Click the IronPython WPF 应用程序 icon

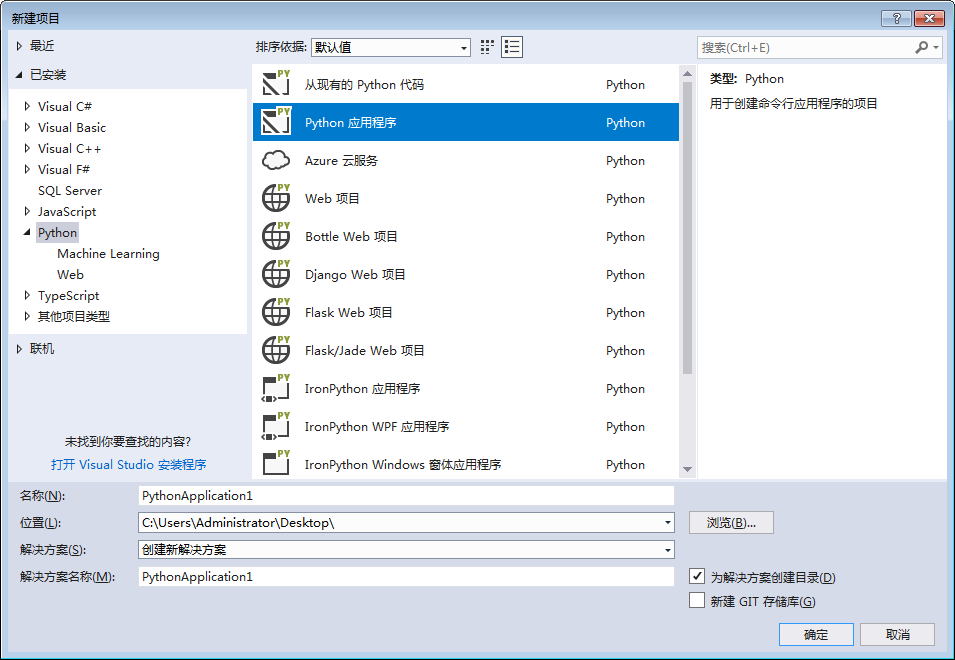pyautogui.click(x=276, y=426)
